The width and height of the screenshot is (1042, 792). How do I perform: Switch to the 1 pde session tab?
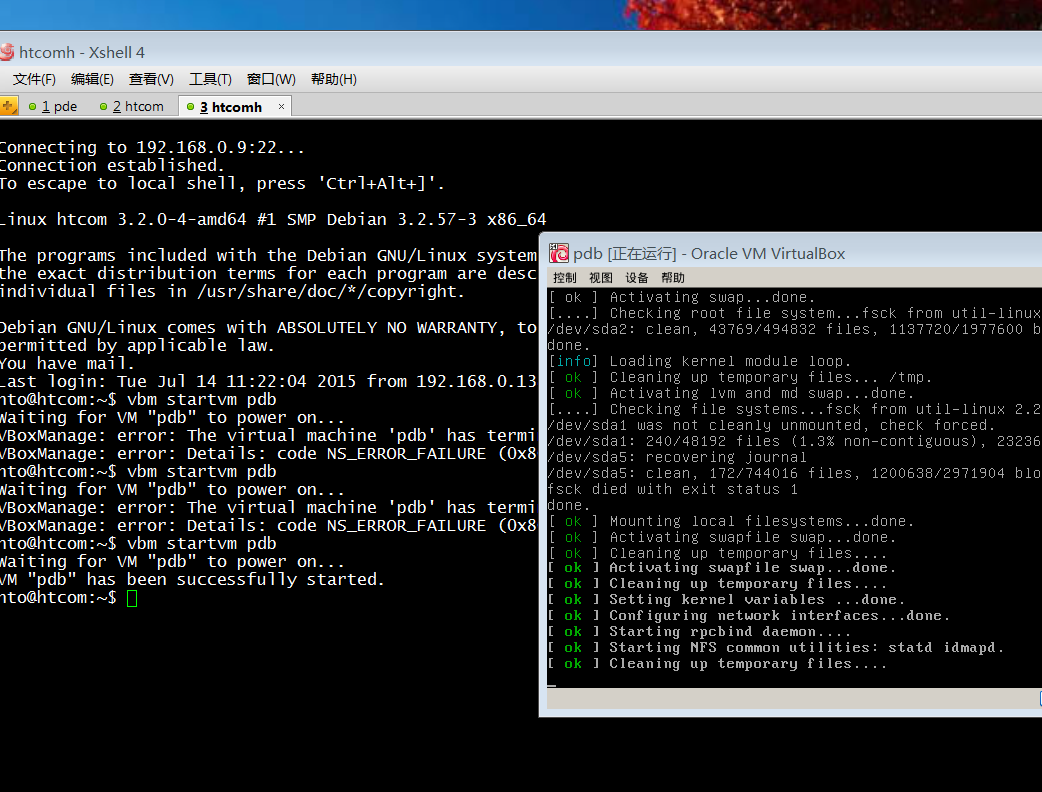(53, 106)
